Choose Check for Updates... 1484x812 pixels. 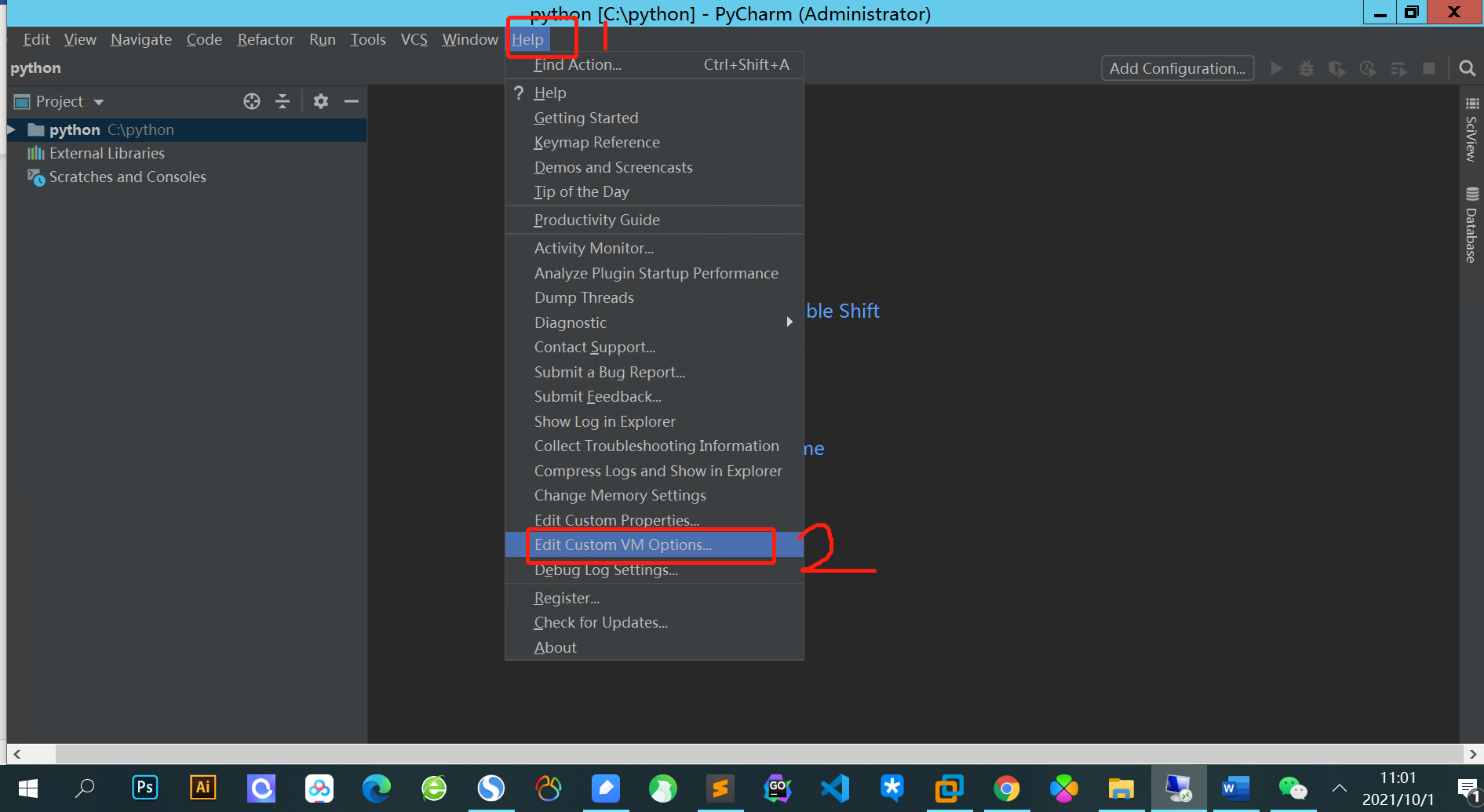[x=654, y=622]
